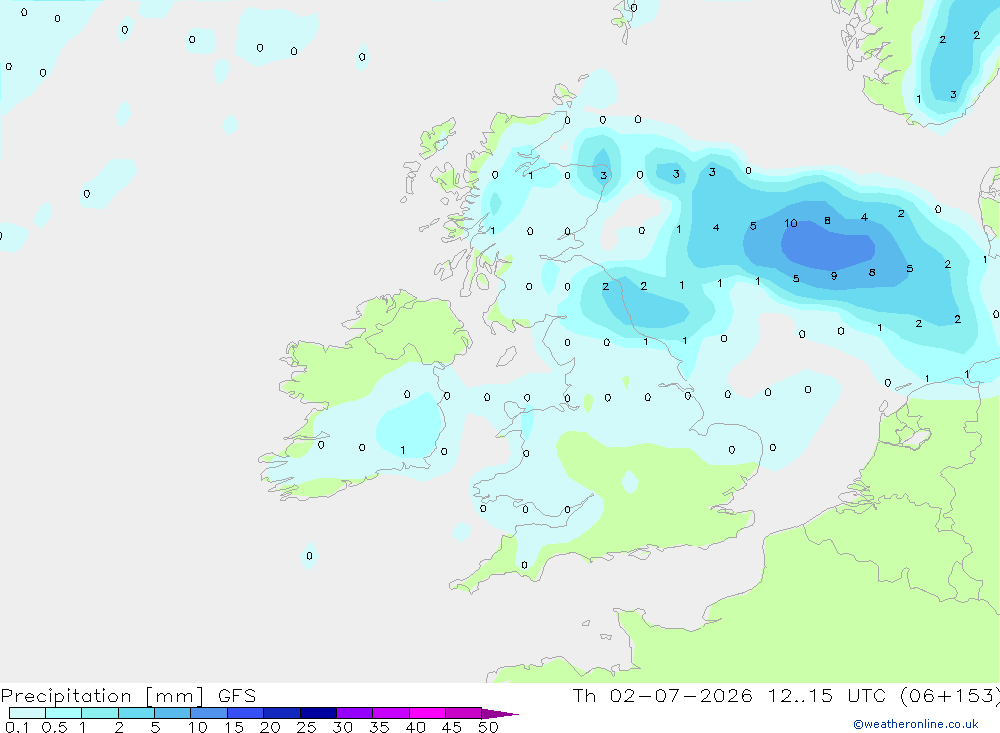
Task: Click the '50' legend scale label
Action: pos(488,727)
